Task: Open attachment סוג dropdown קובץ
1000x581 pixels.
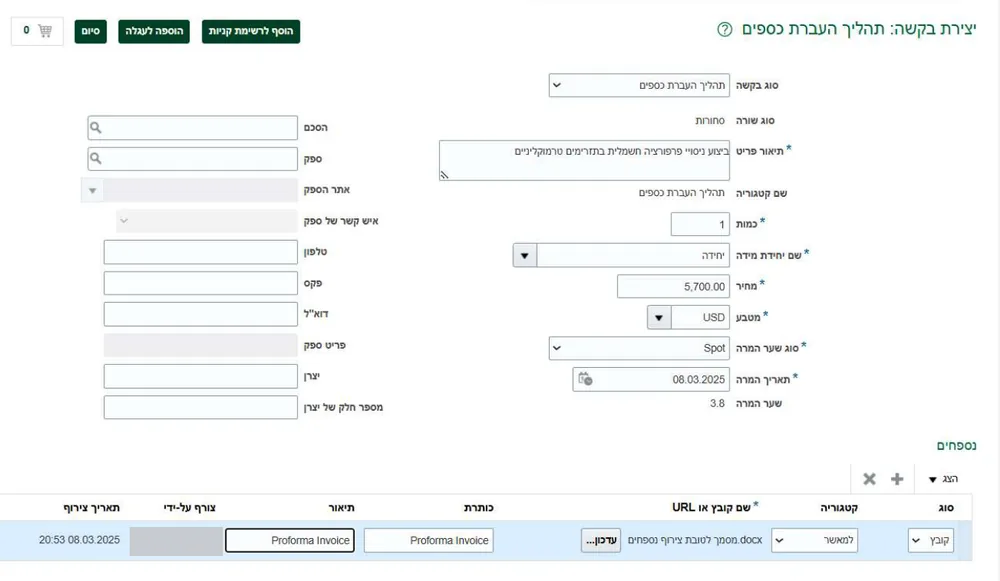Action: (930, 540)
